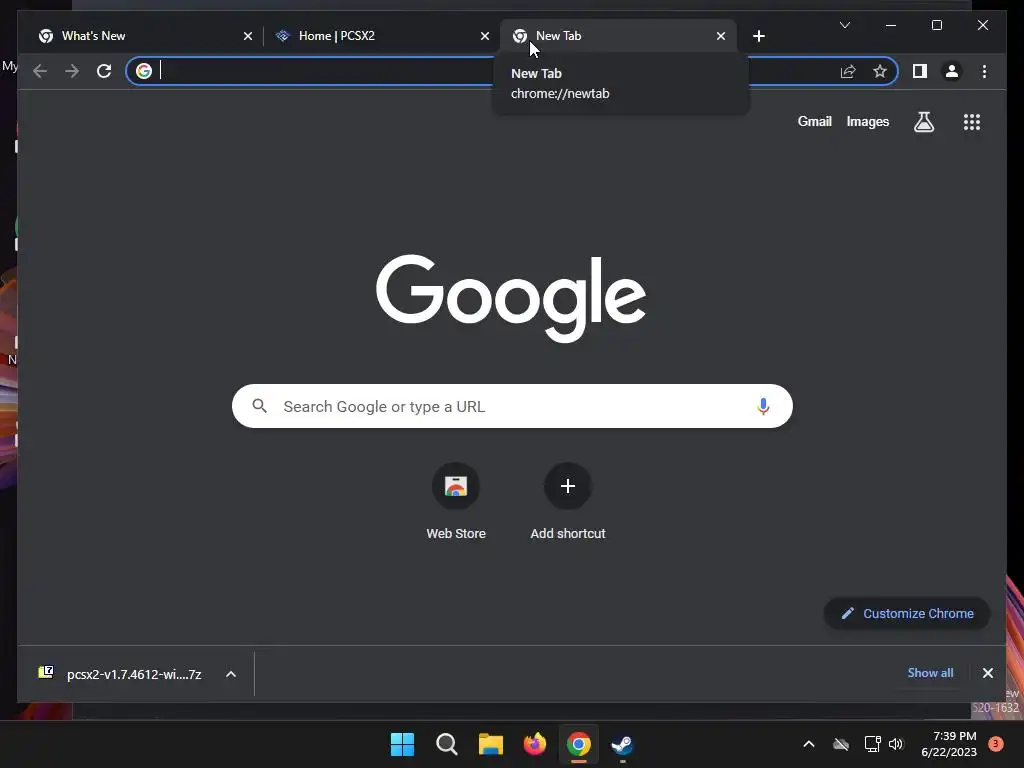
Task: Open the Web Store shortcut
Action: click(456, 502)
